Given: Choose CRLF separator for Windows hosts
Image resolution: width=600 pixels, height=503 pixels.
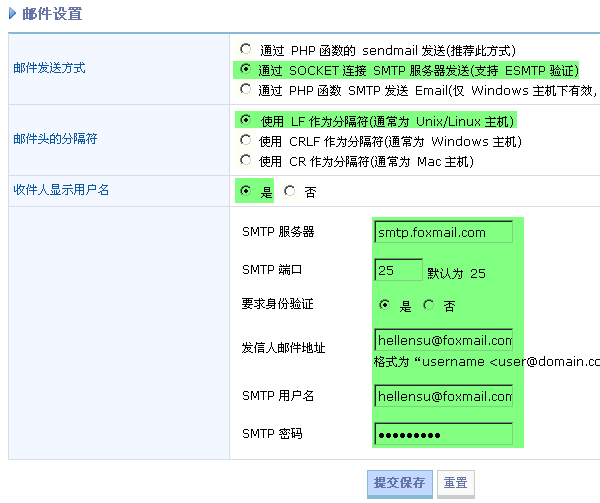Looking at the screenshot, I should pyautogui.click(x=246, y=141).
